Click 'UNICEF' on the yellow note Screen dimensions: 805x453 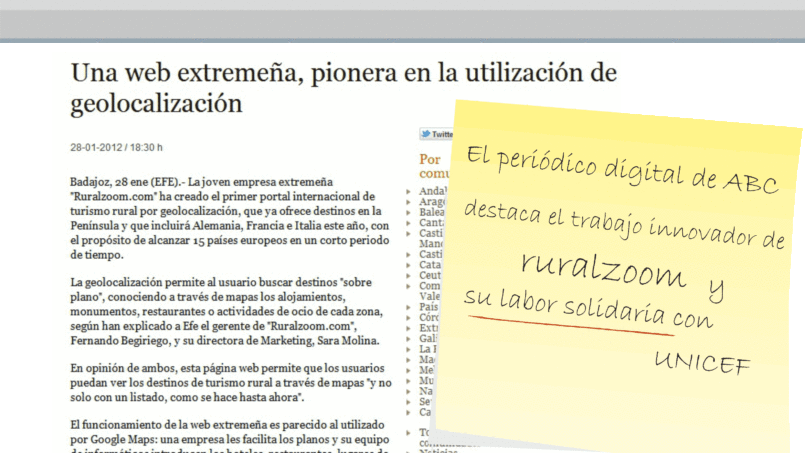(701, 362)
